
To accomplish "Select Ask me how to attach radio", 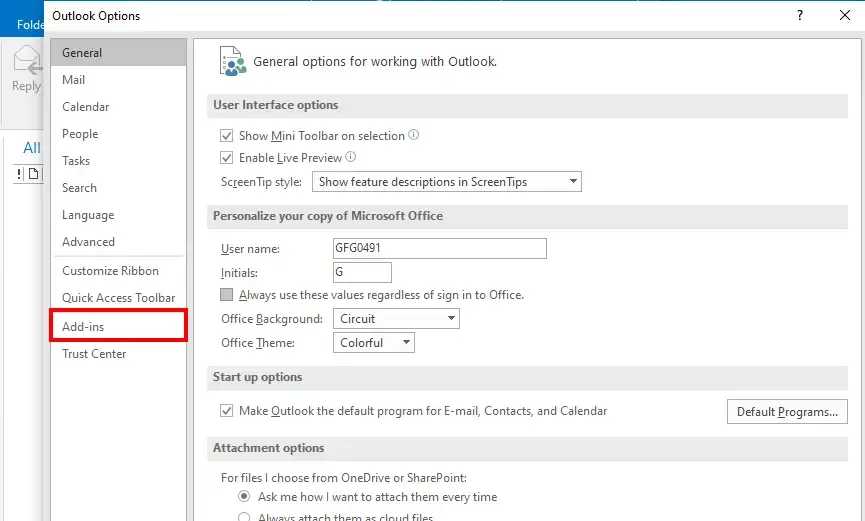I will (244, 497).
